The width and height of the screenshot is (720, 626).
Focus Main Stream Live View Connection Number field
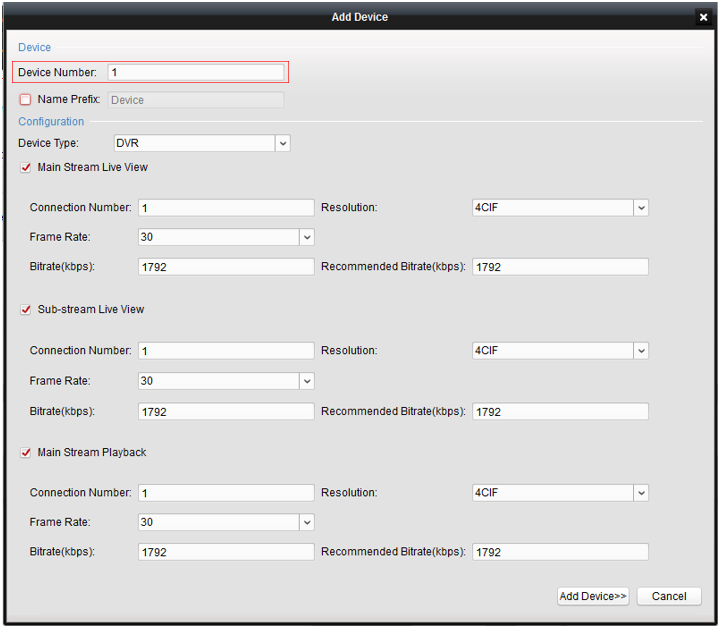pos(226,208)
